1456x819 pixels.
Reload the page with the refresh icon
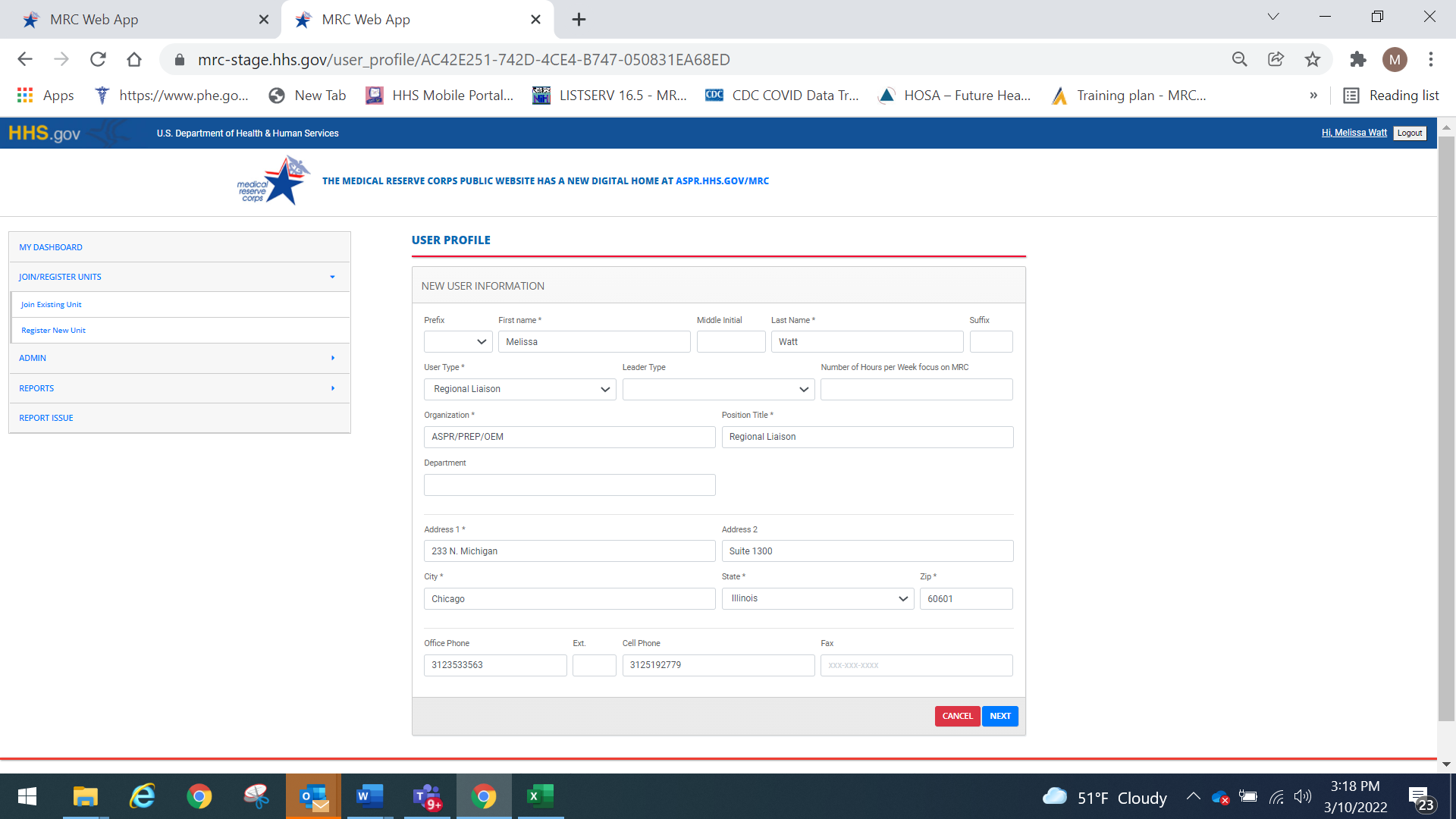point(98,59)
